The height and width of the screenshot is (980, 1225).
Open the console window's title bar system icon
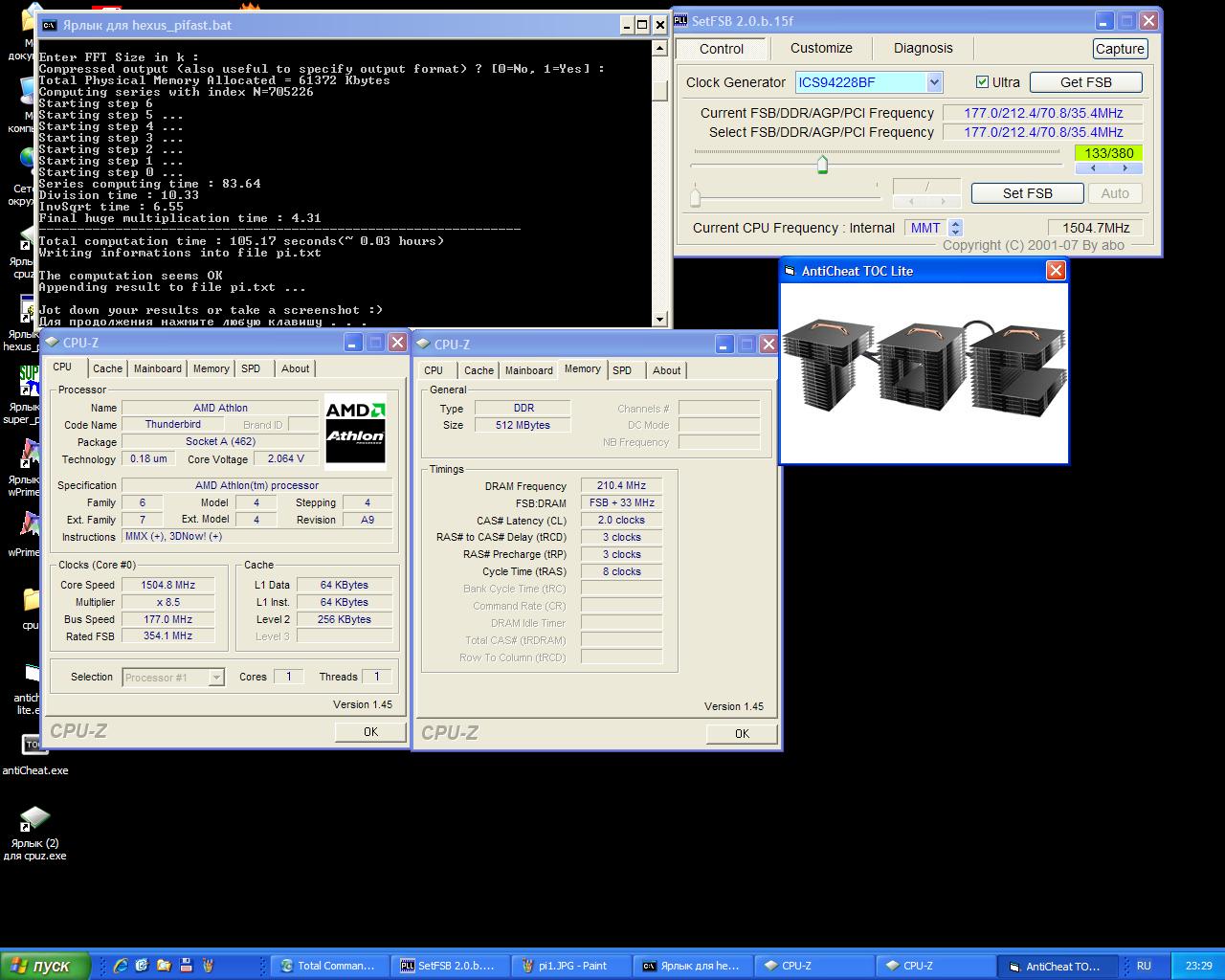[x=49, y=25]
